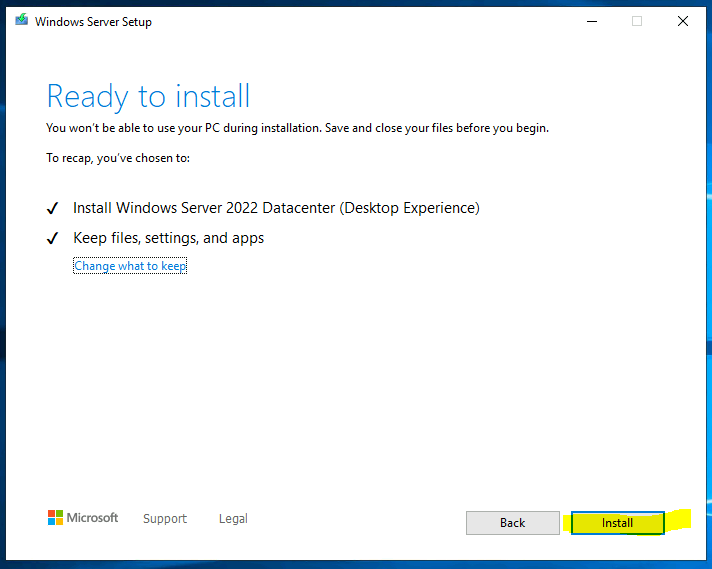Viewport: 712px width, 569px height.
Task: Click 'Install Windows Server 2022 Datacenter (Desktop Experience)' text
Action: point(276,208)
